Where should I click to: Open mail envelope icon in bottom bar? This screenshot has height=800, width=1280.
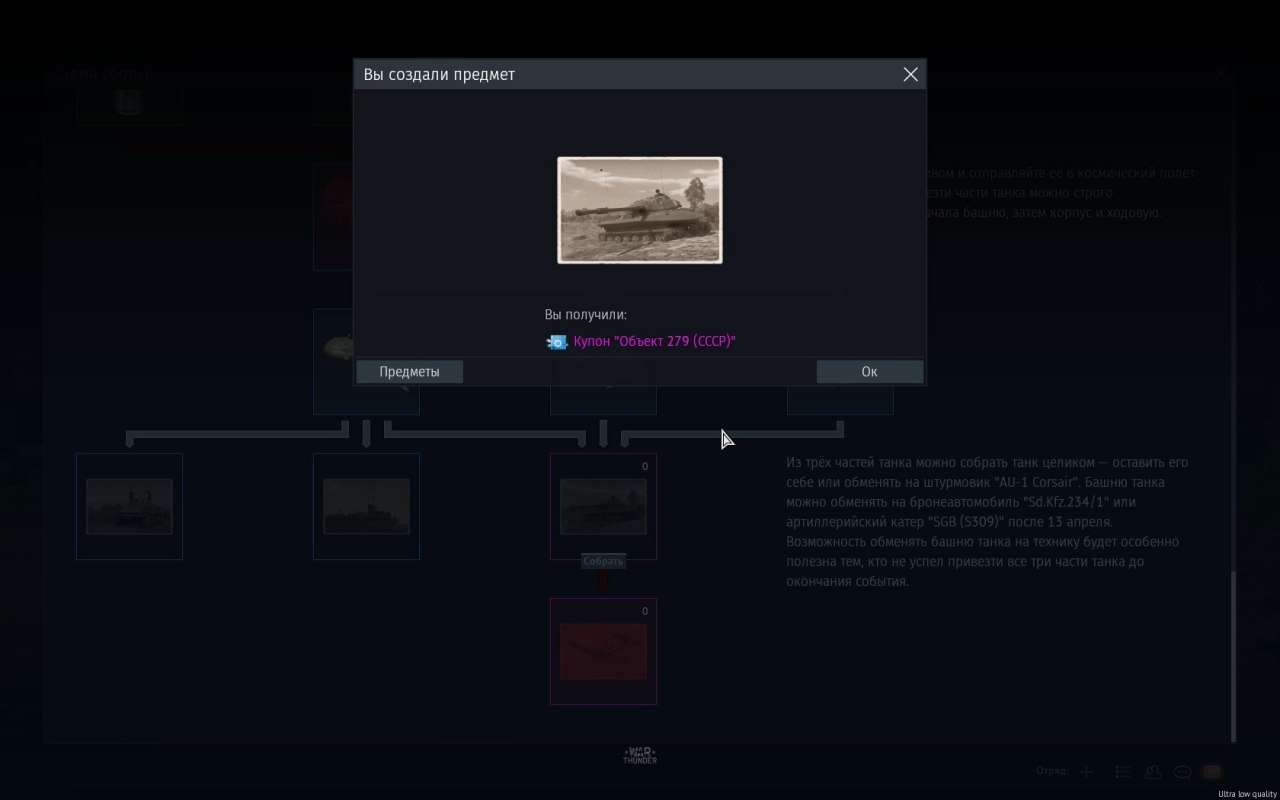[1212, 772]
